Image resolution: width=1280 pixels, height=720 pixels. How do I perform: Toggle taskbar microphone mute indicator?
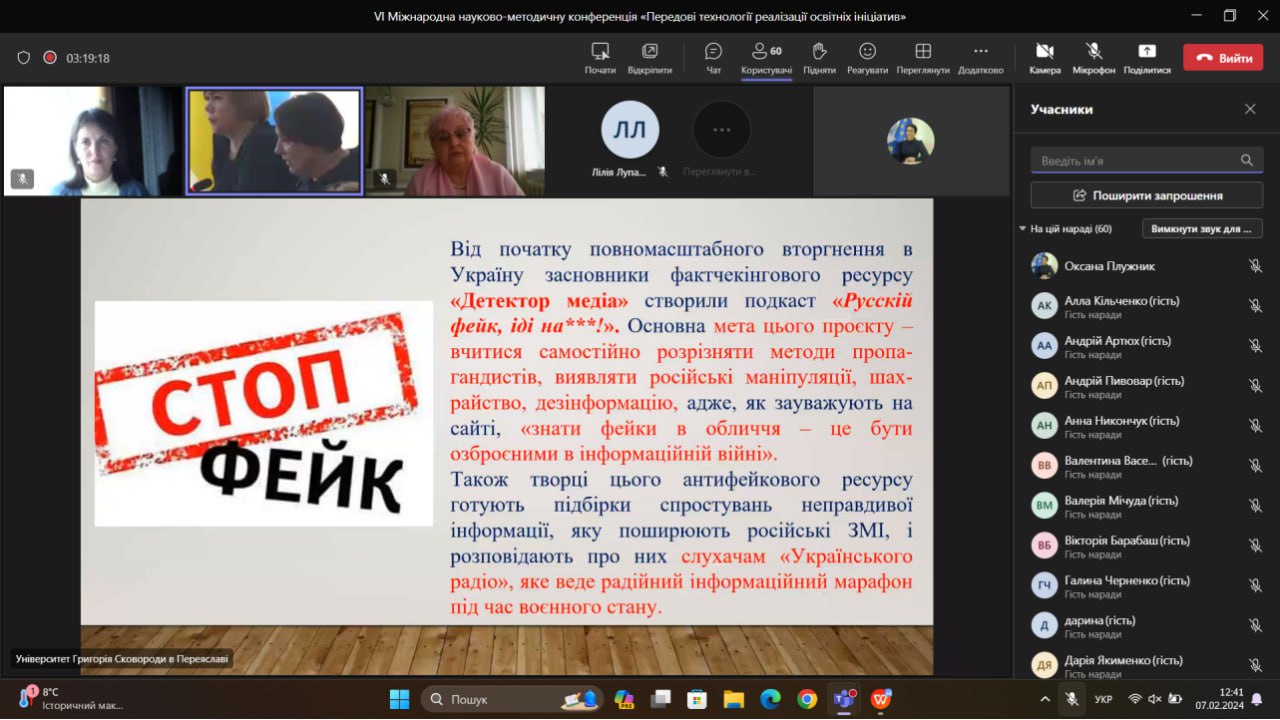(x=1071, y=699)
